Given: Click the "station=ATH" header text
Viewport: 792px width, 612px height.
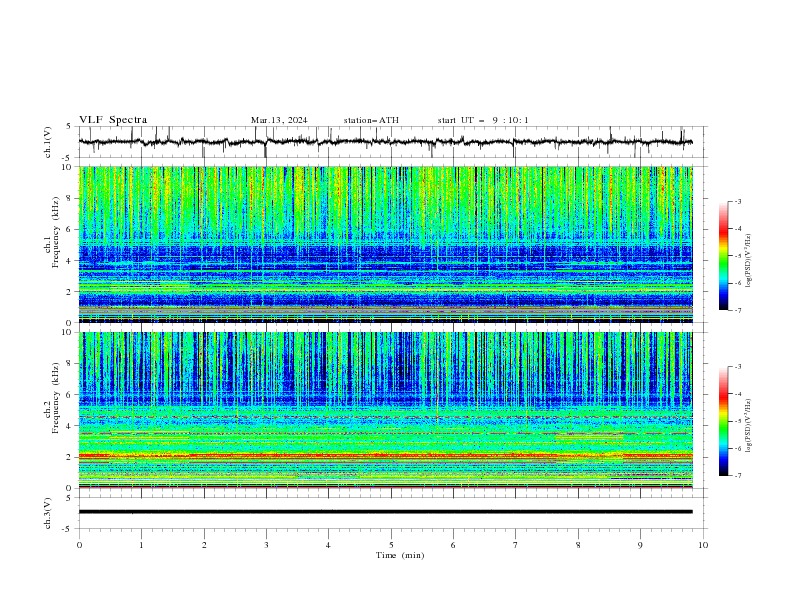Looking at the screenshot, I should [371, 120].
